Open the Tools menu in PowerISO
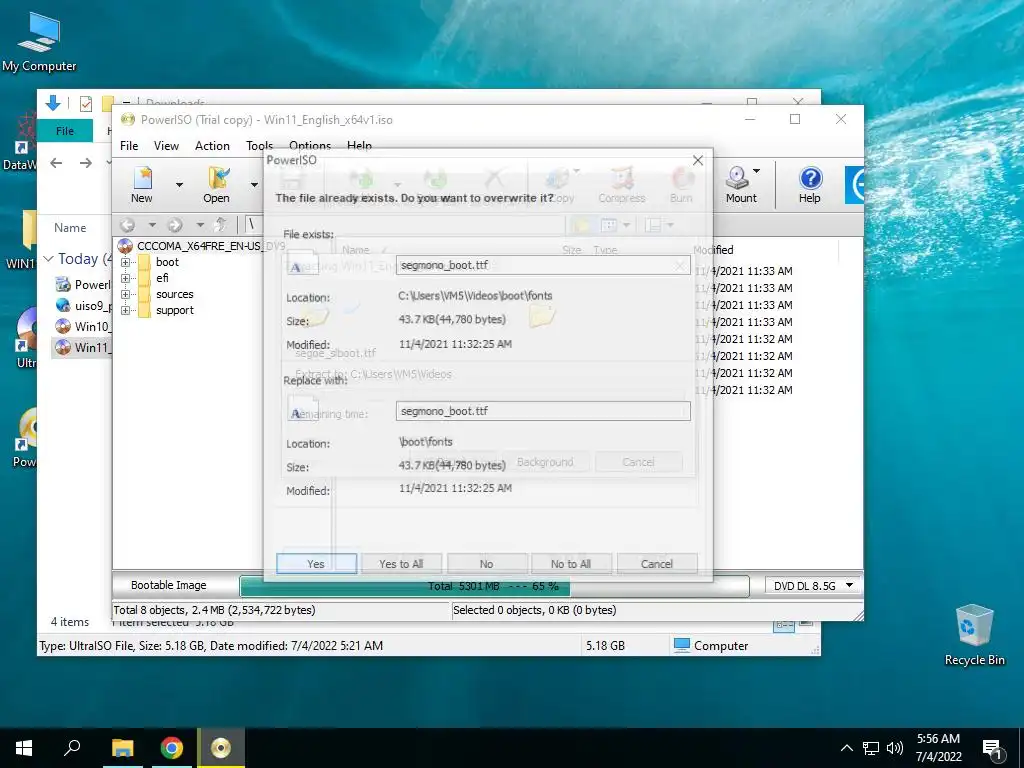 259,146
